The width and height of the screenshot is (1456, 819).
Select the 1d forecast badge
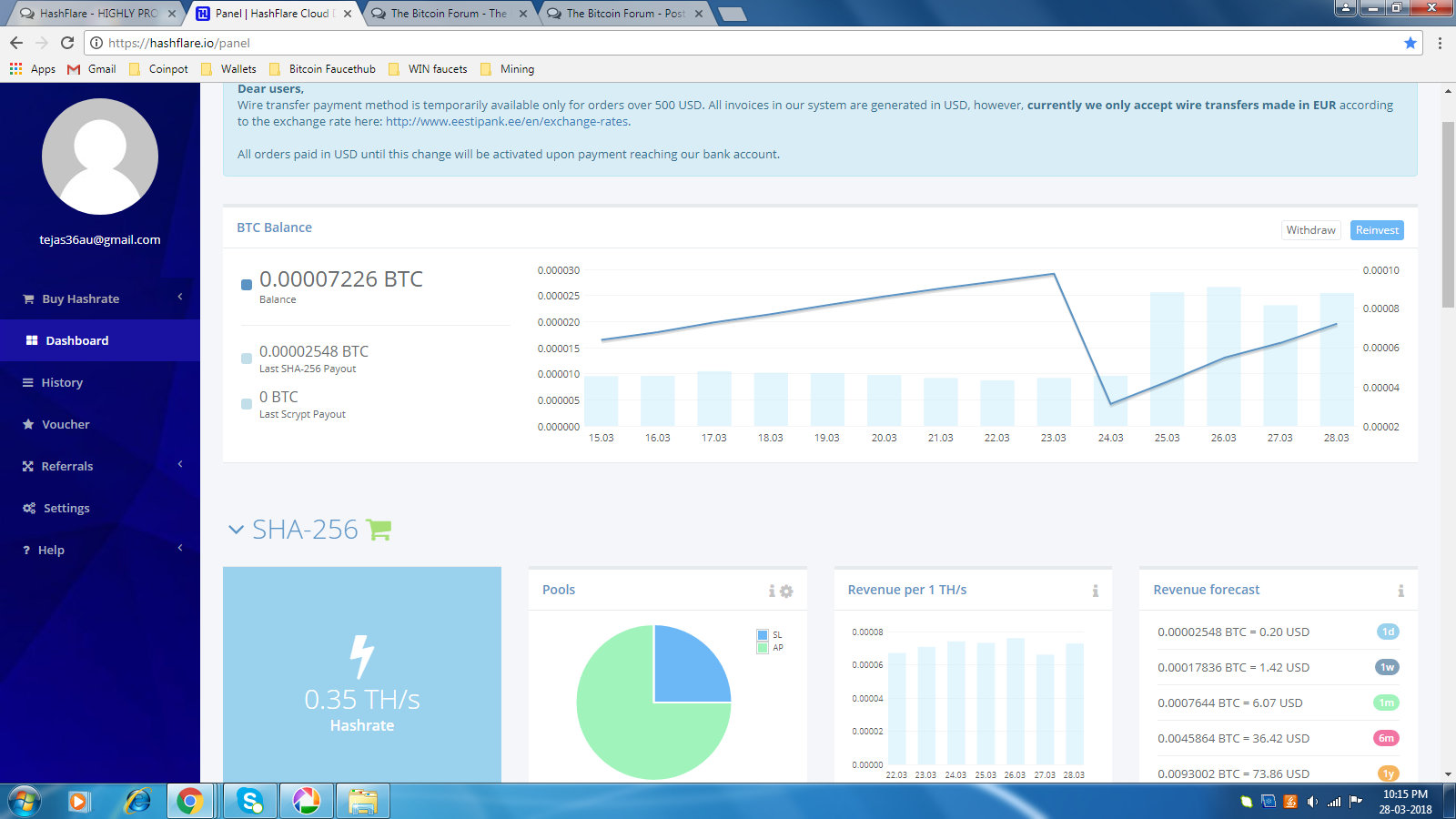pos(1388,632)
